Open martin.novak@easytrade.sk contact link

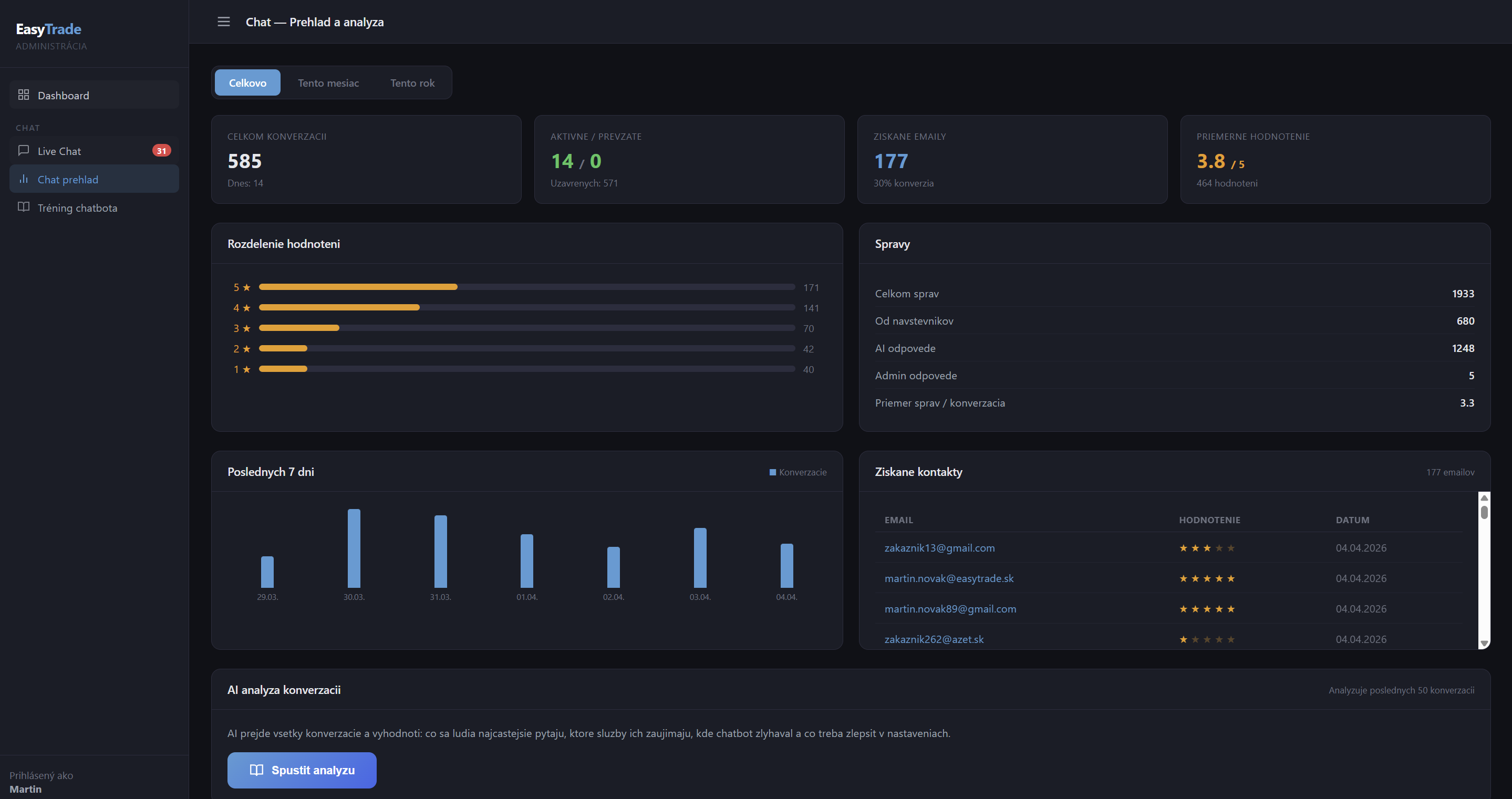click(x=948, y=578)
